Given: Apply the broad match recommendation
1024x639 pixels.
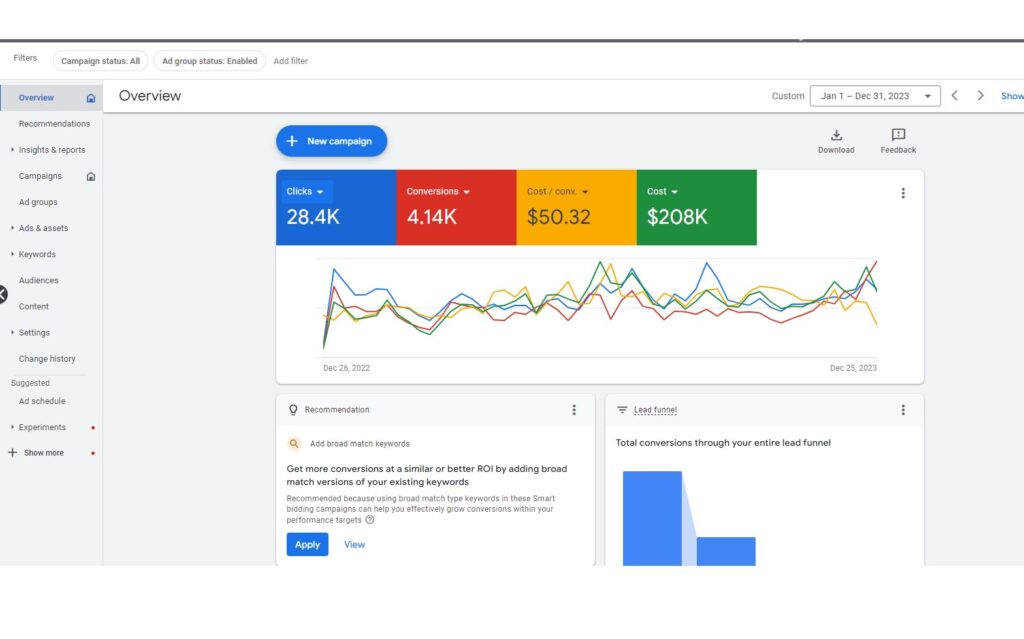Looking at the screenshot, I should tap(307, 545).
